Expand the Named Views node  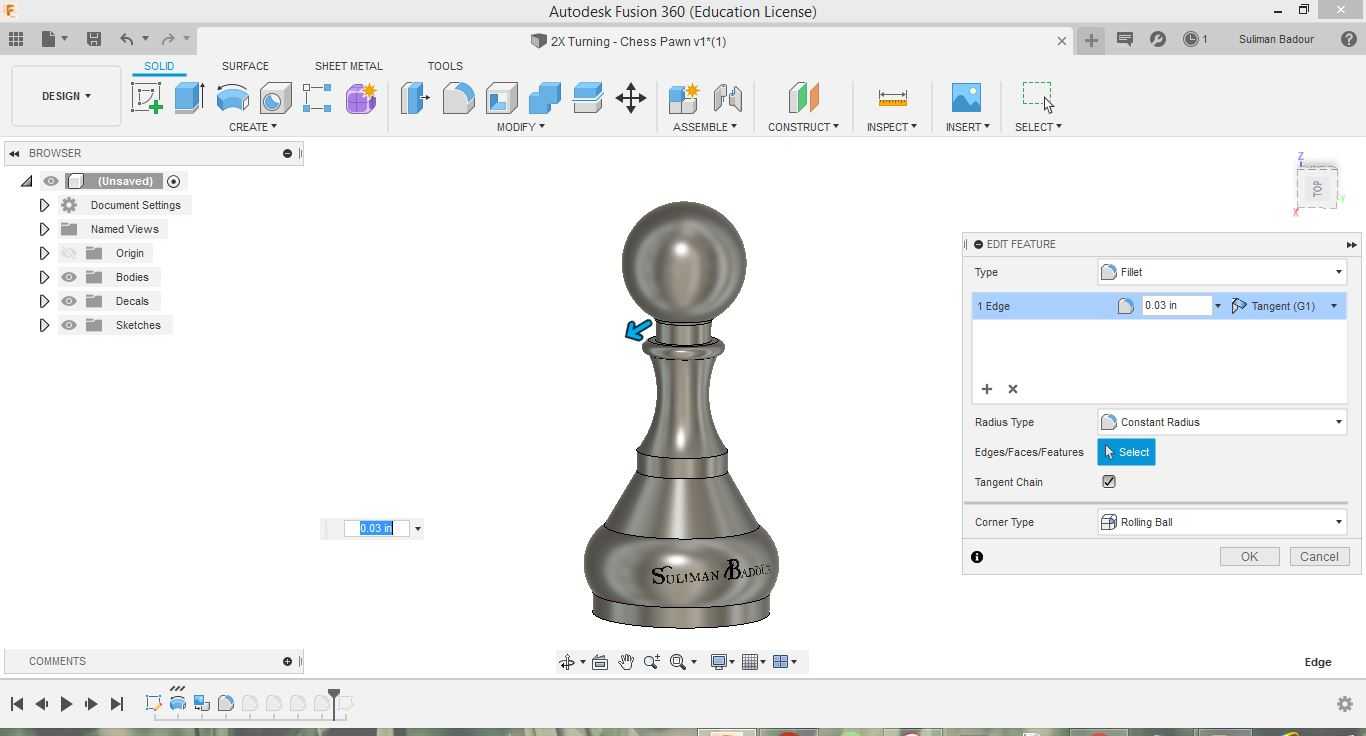(x=44, y=229)
